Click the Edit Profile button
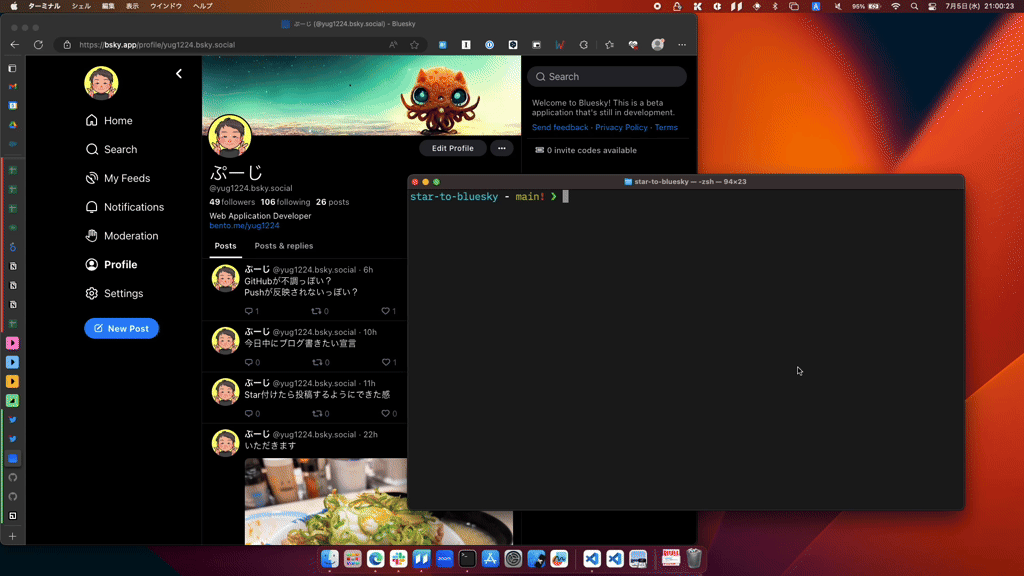The width and height of the screenshot is (1024, 576). click(x=452, y=148)
